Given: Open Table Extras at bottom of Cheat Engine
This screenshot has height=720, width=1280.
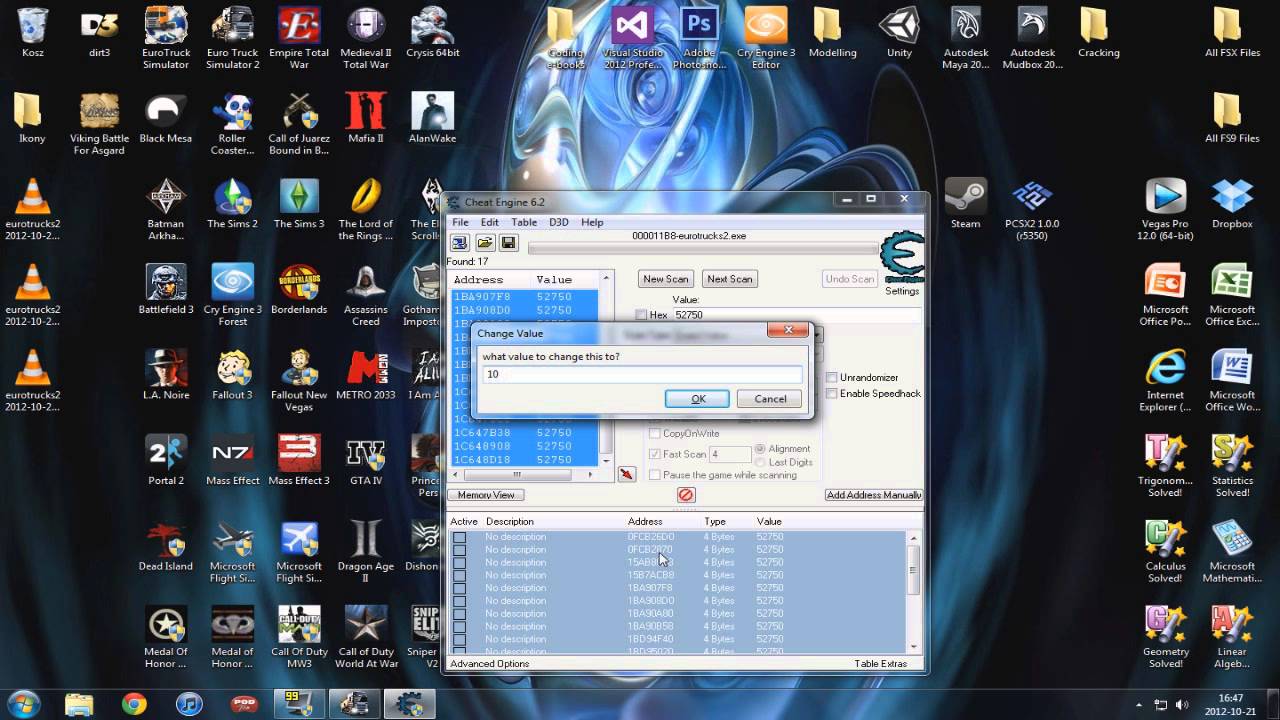Looking at the screenshot, I should point(881,664).
